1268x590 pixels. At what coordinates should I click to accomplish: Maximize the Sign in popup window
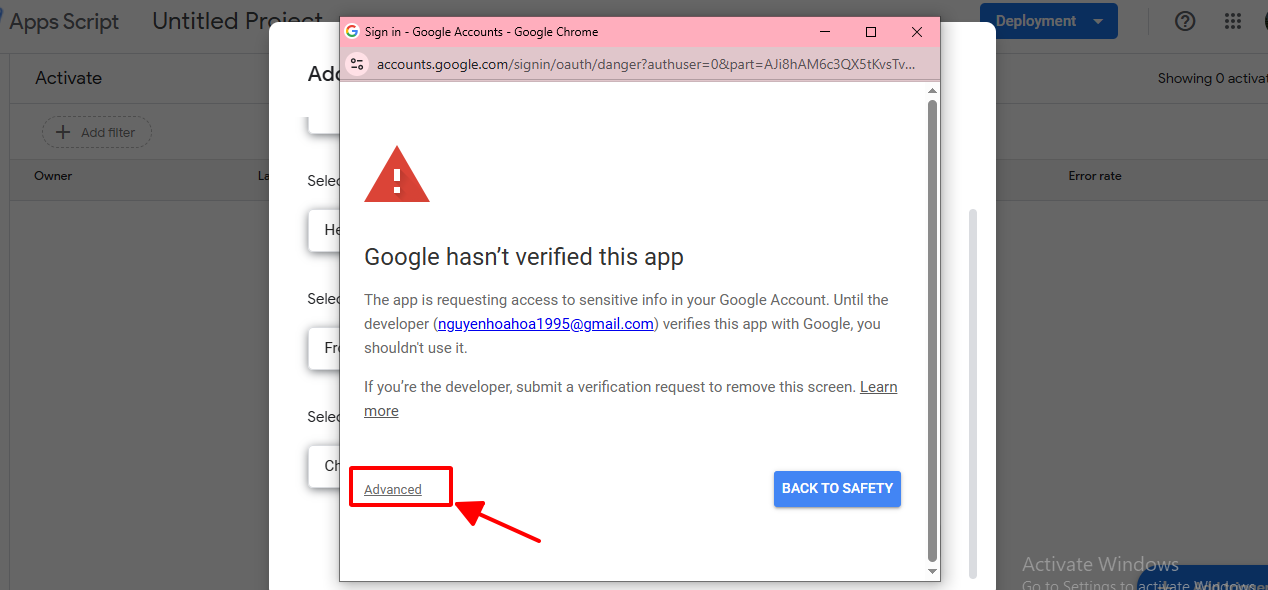871,32
